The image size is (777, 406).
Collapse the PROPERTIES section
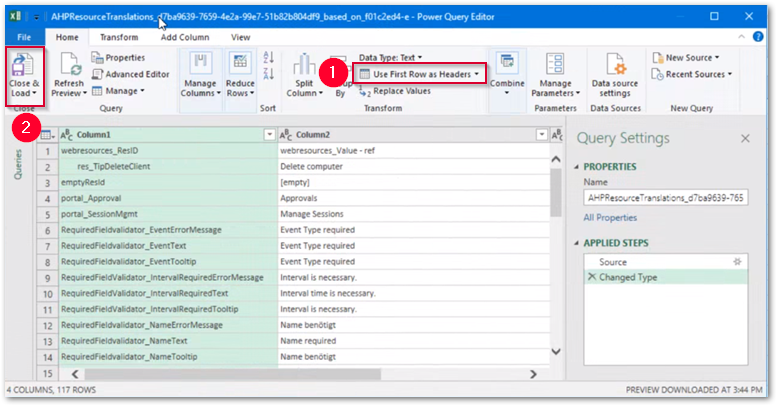coord(576,167)
